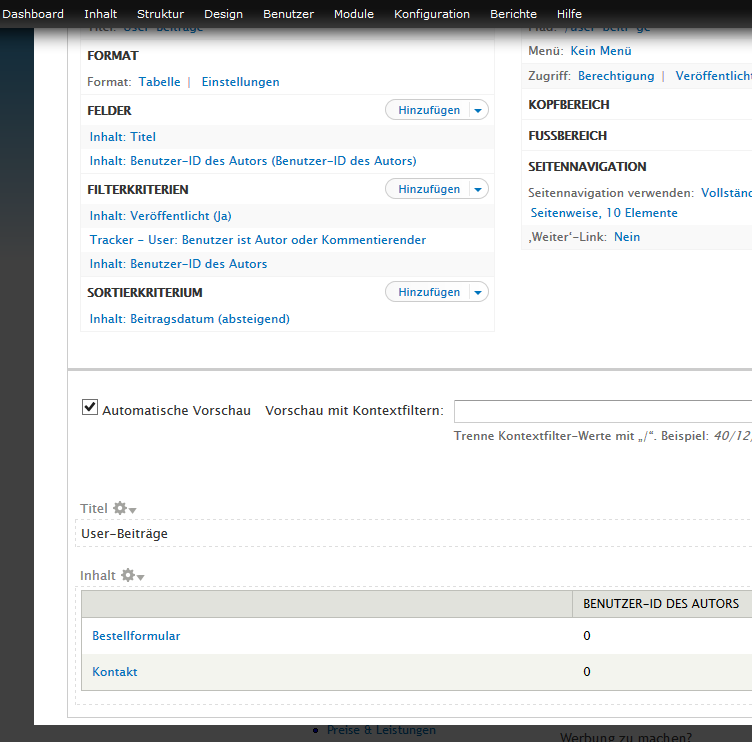752x742 pixels.
Task: Click Kein Menü link
Action: tap(600, 51)
